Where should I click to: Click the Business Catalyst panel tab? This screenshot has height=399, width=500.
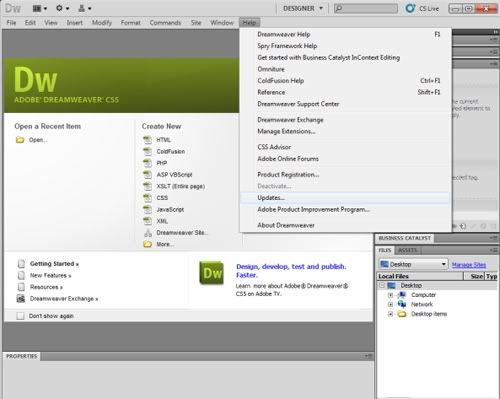point(405,238)
